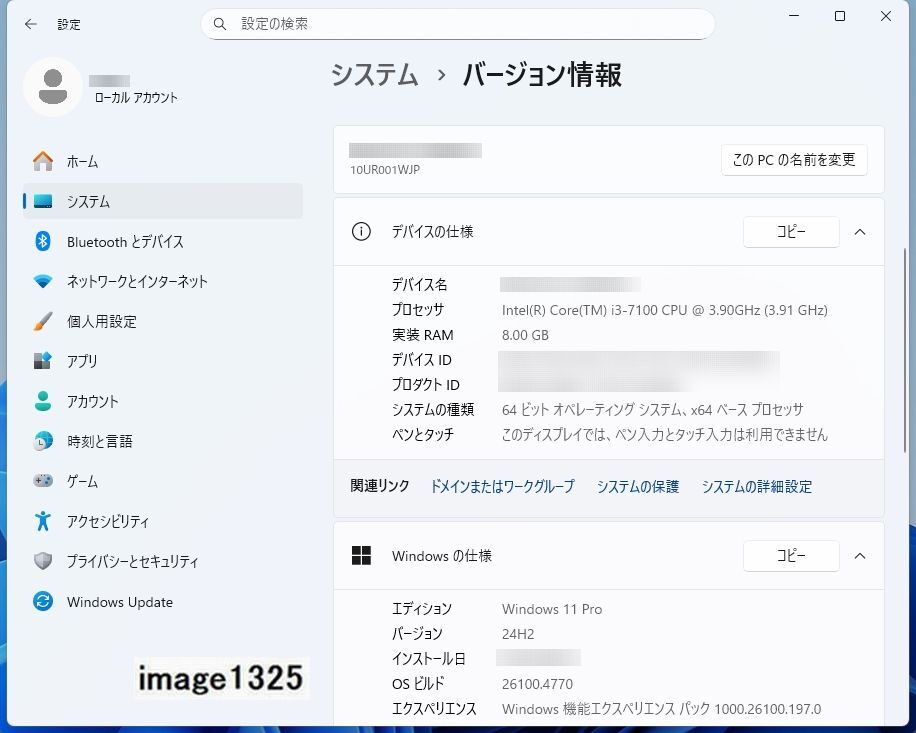Open Windows Update page
This screenshot has width=916, height=733.
pos(162,602)
